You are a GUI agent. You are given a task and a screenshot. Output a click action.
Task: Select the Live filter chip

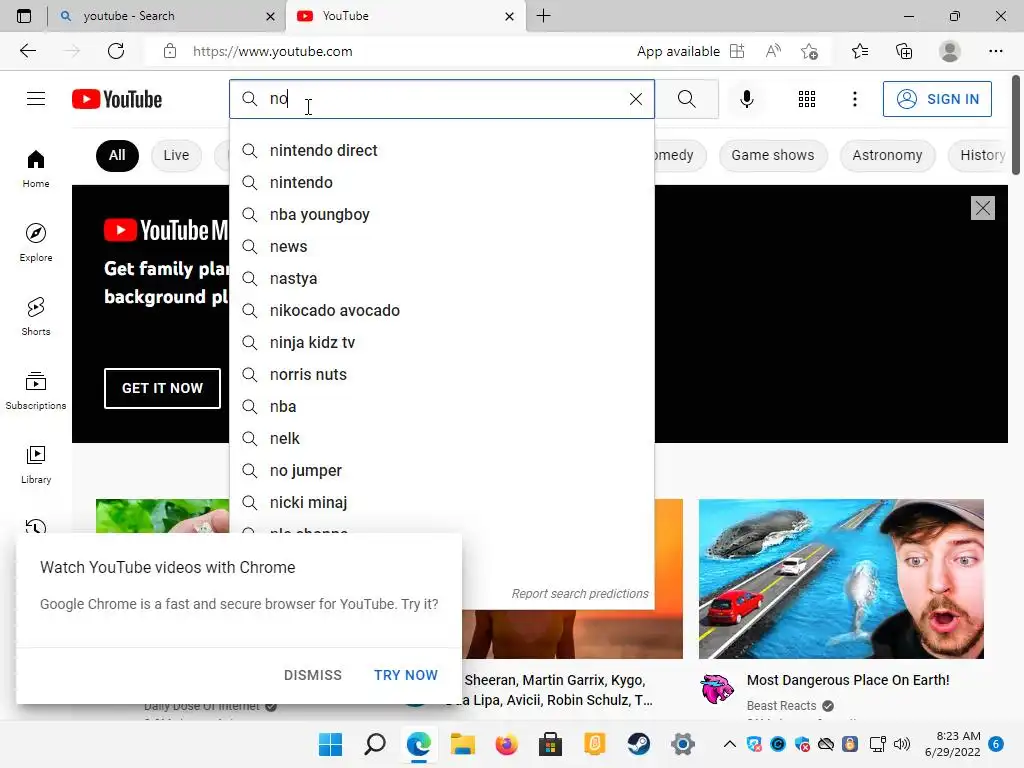pos(176,155)
